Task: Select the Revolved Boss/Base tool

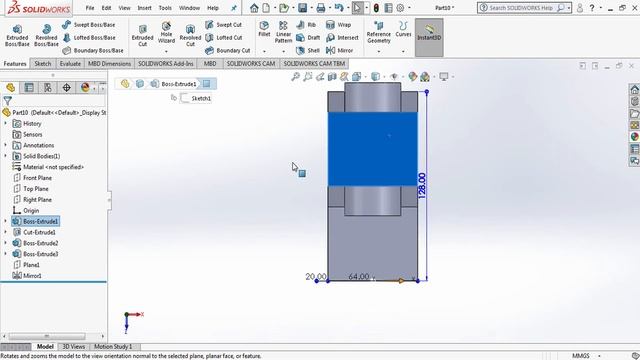Action: [46, 35]
